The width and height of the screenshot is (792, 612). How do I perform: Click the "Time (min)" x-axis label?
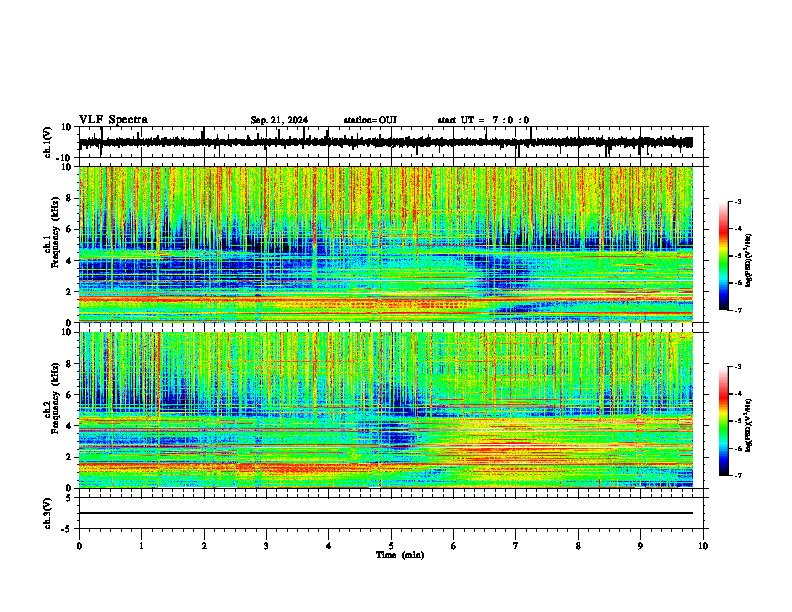pos(400,555)
